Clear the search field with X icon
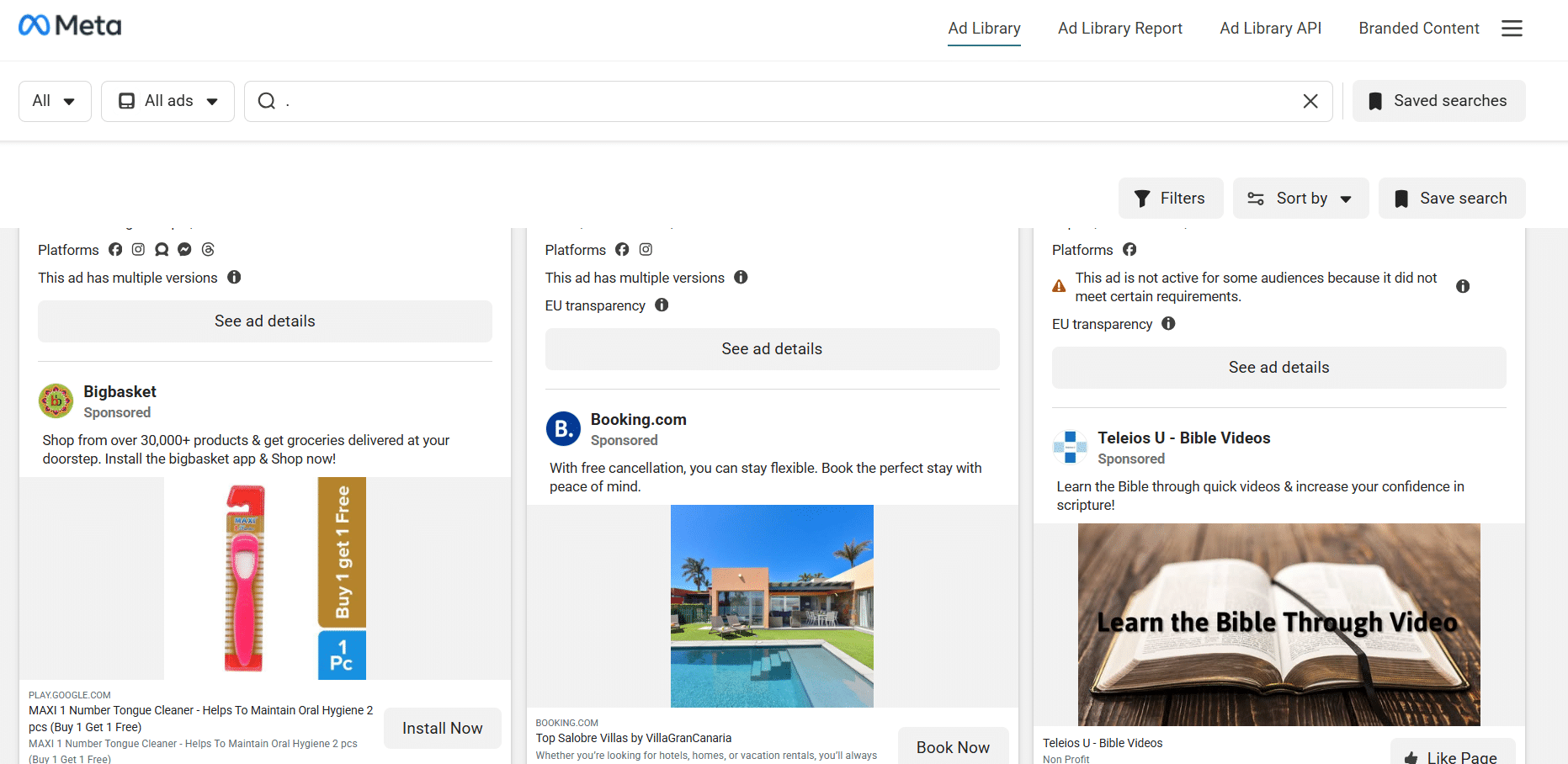 [1310, 101]
